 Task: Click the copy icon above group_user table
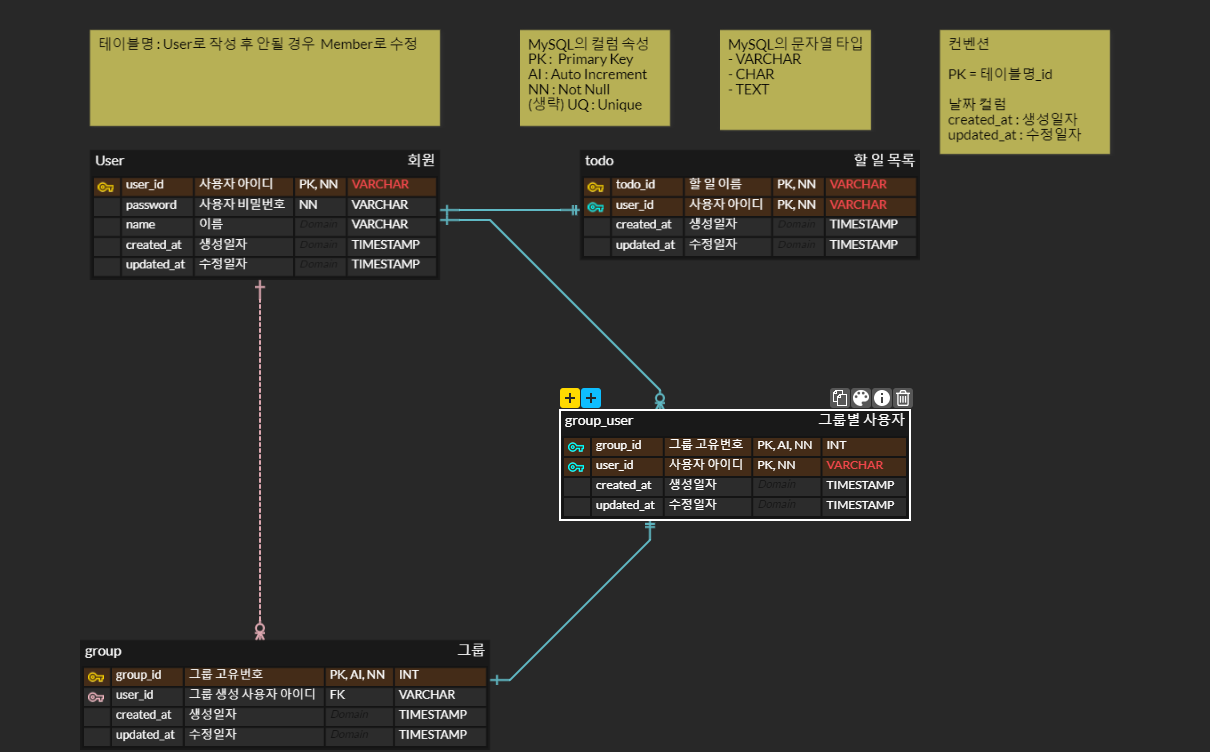point(840,397)
